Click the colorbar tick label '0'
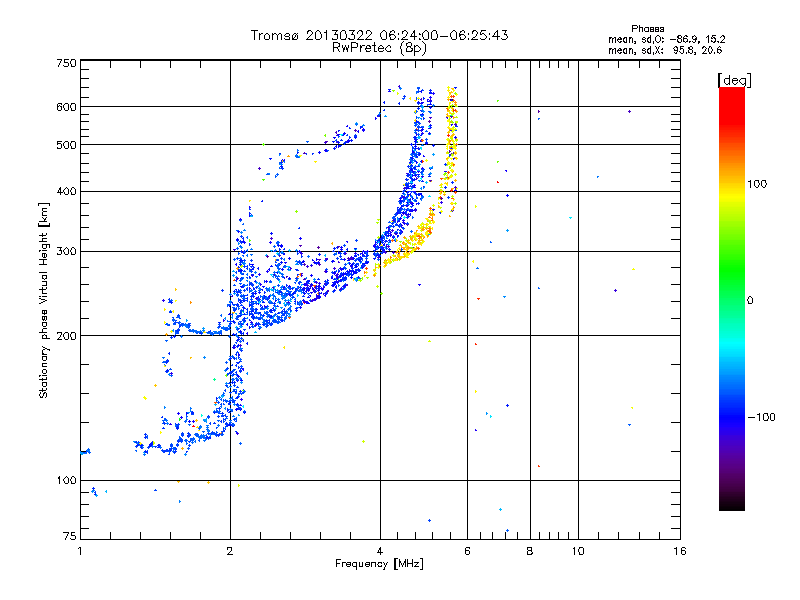Screen dimensions: 800x600 point(750,301)
